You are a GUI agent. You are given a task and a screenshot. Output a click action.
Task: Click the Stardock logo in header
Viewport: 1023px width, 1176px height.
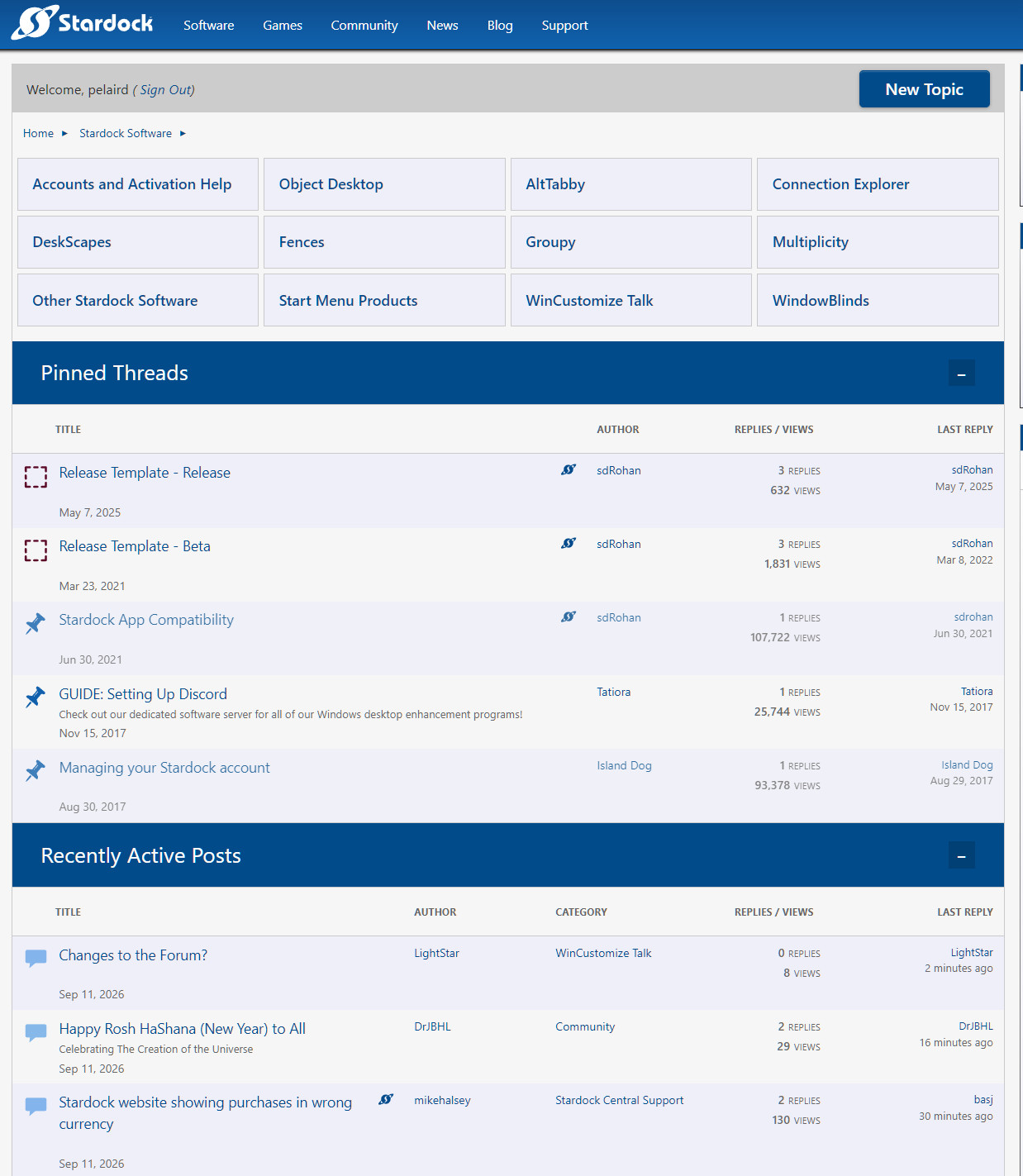(x=82, y=23)
